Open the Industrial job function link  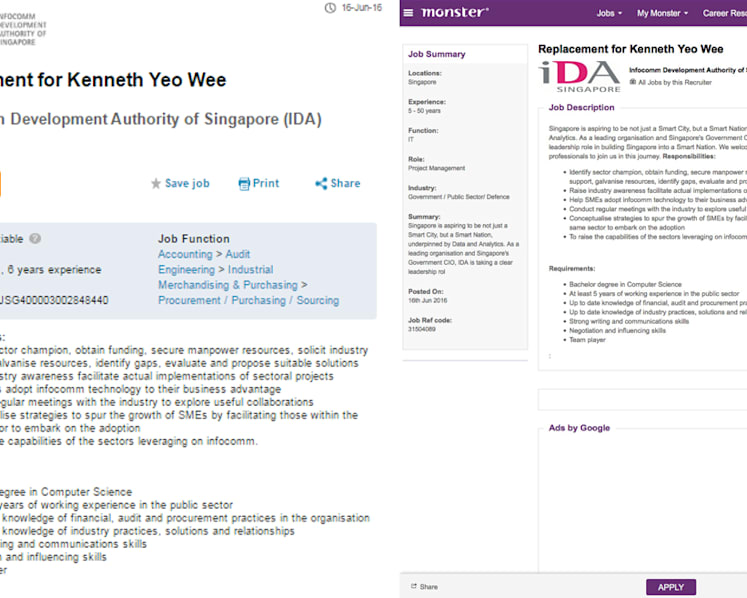tap(251, 270)
